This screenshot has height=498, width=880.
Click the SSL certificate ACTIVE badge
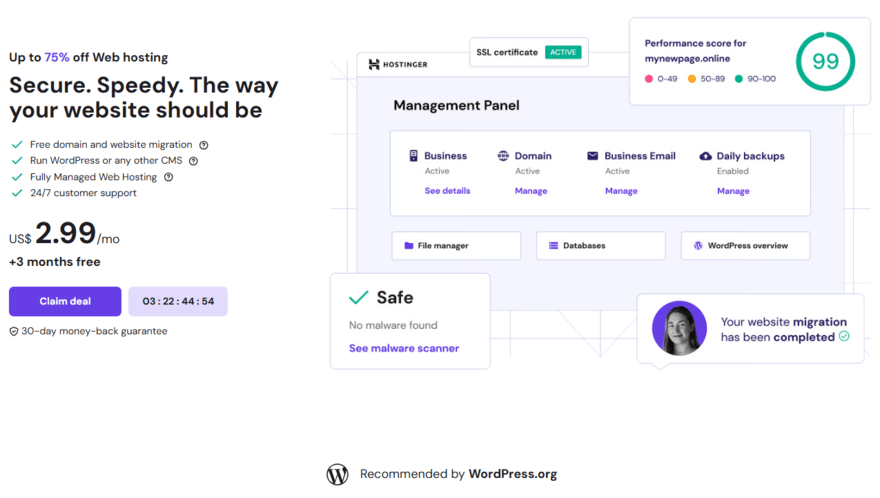(x=563, y=52)
